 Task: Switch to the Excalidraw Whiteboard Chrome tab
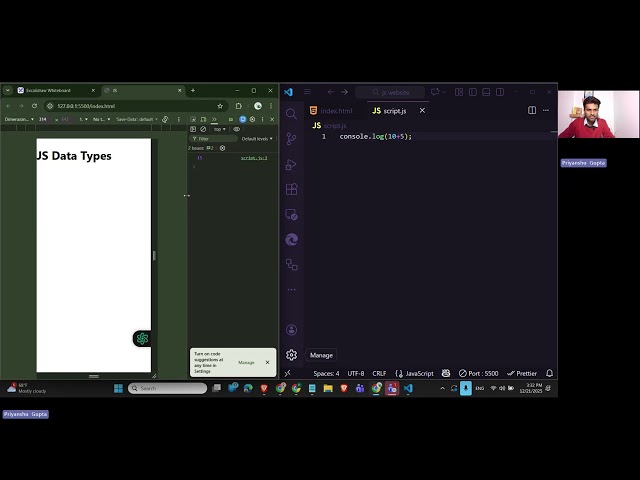click(56, 90)
